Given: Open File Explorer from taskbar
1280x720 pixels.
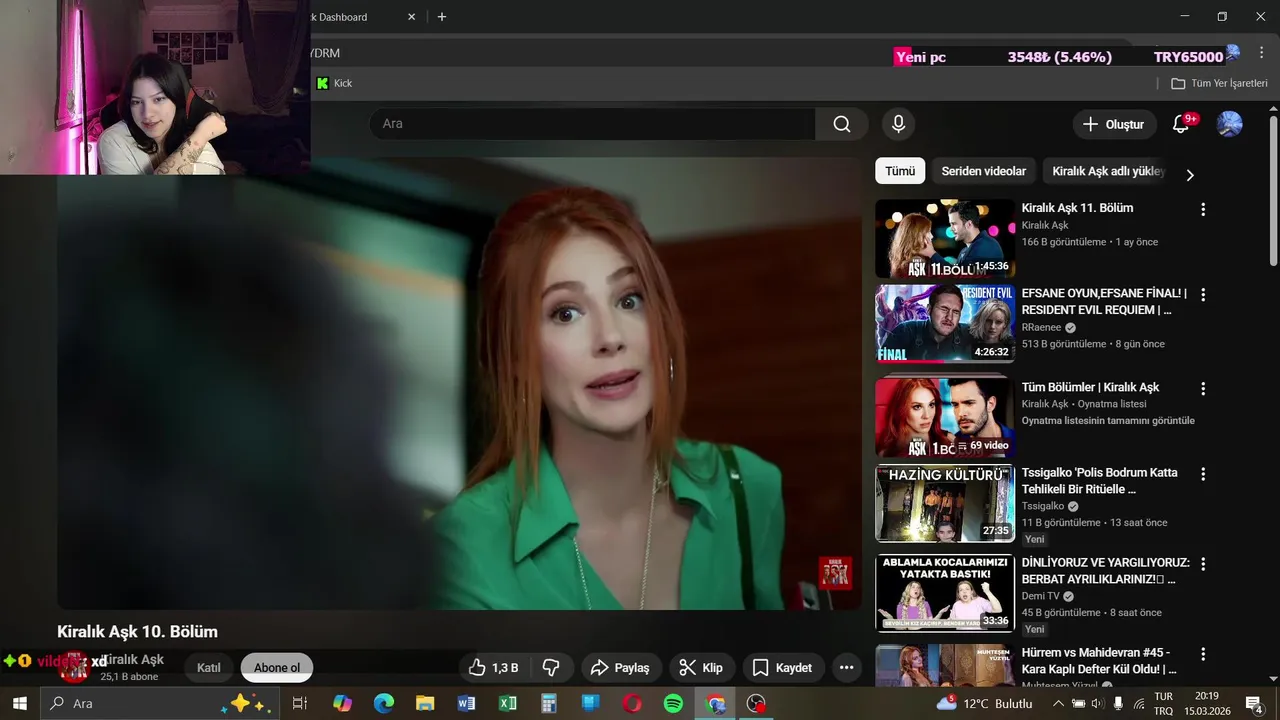Looking at the screenshot, I should click(x=425, y=703).
